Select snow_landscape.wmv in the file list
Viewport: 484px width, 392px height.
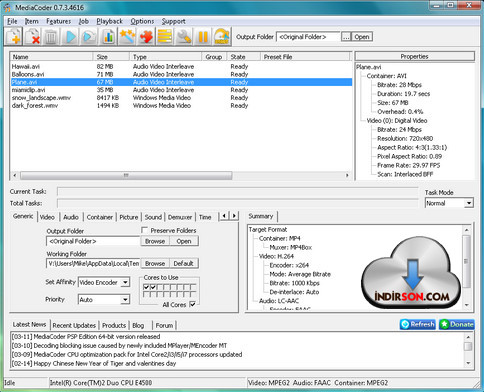181,98
